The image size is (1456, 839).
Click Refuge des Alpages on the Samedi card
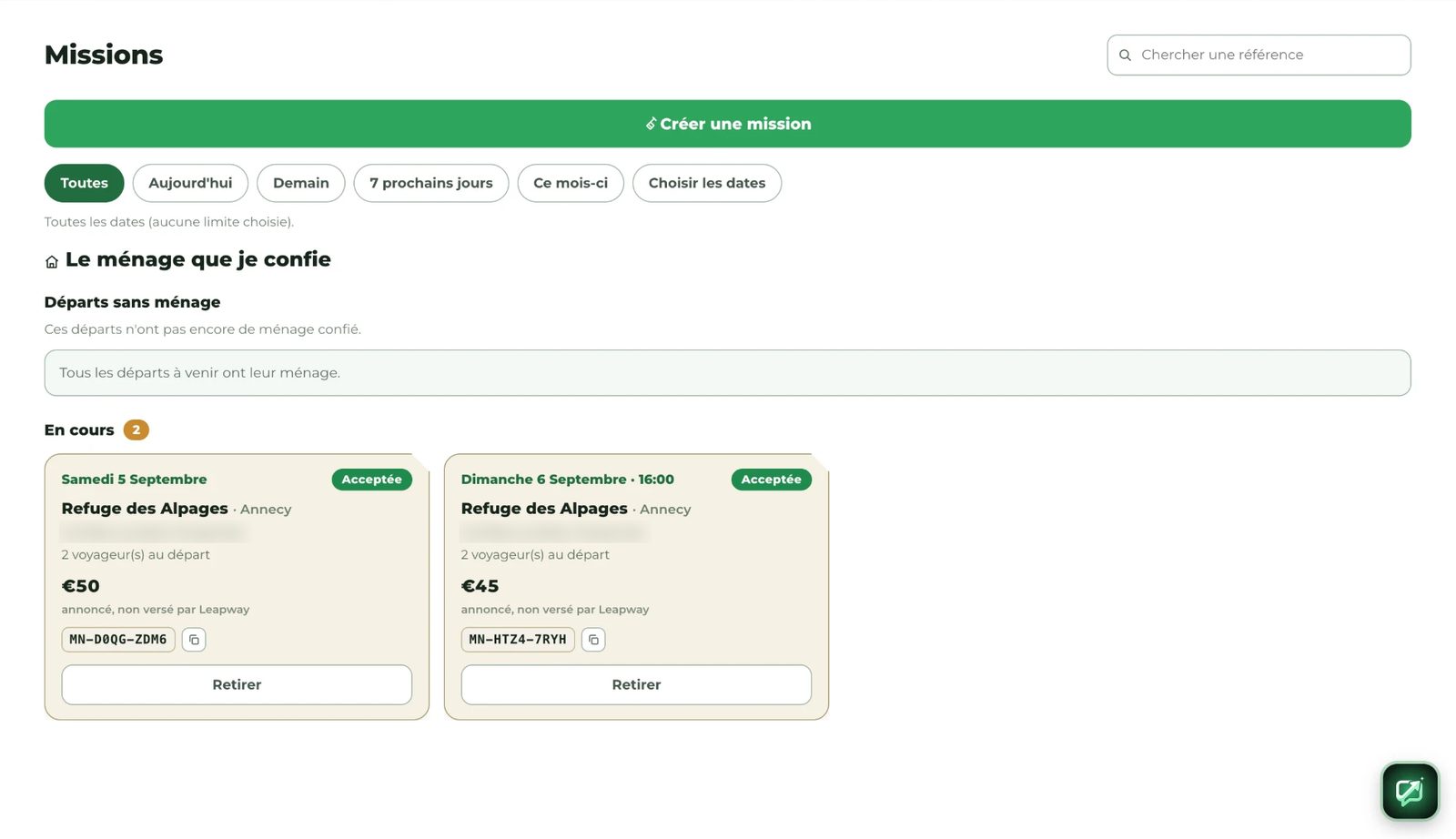(145, 509)
